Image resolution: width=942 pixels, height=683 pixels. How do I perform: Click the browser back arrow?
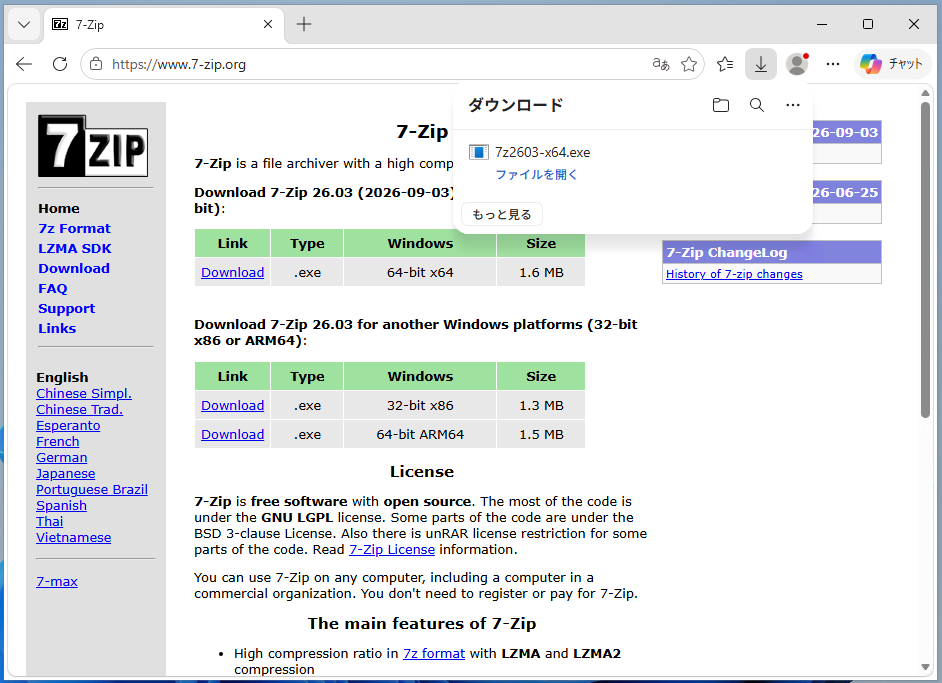24,64
